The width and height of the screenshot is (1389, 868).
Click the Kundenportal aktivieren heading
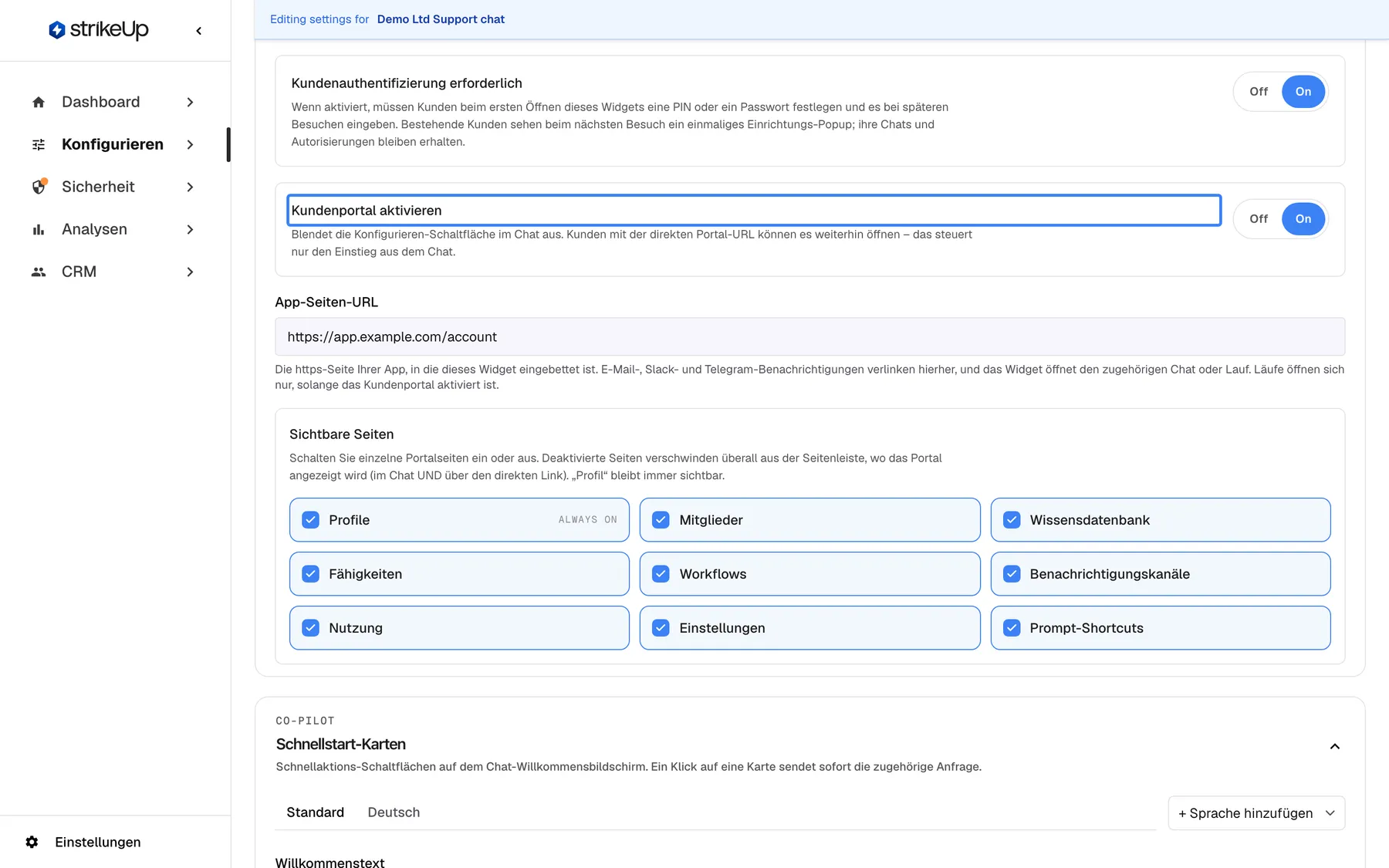coord(367,211)
